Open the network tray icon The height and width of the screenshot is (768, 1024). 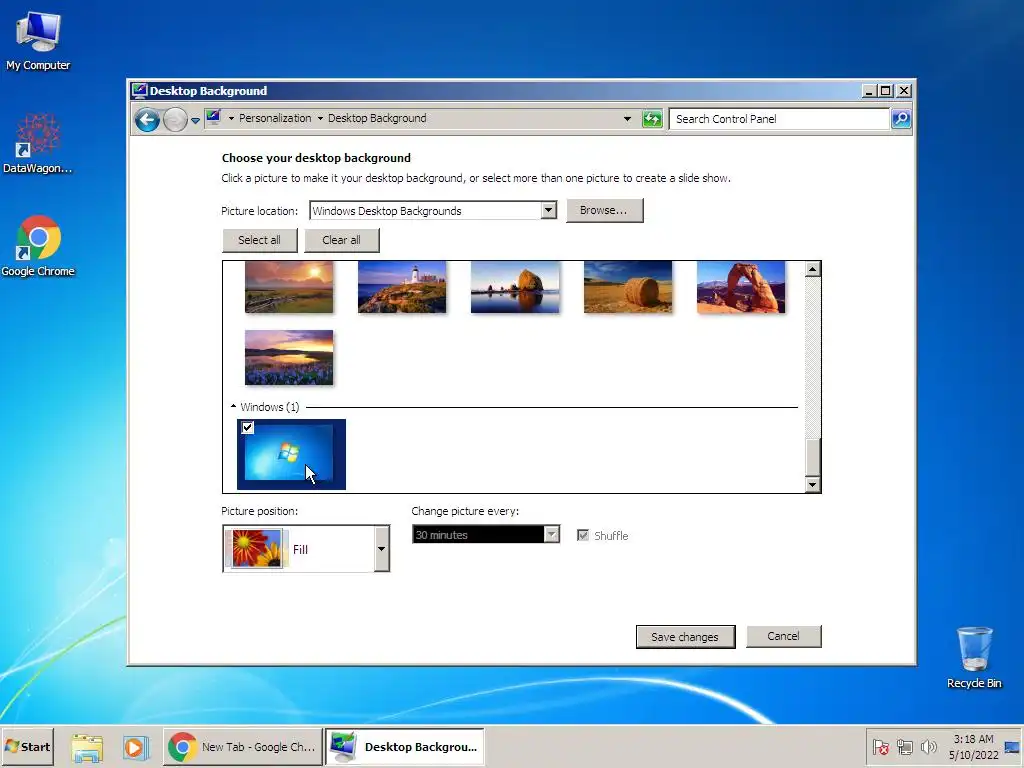coord(905,746)
